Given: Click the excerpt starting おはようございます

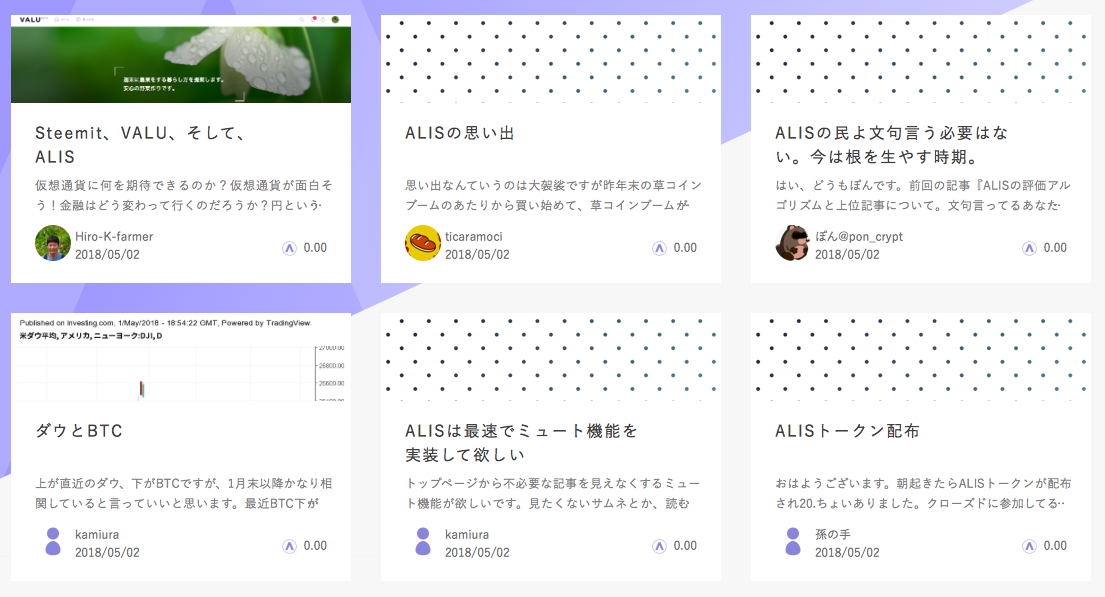Looking at the screenshot, I should click(x=923, y=493).
